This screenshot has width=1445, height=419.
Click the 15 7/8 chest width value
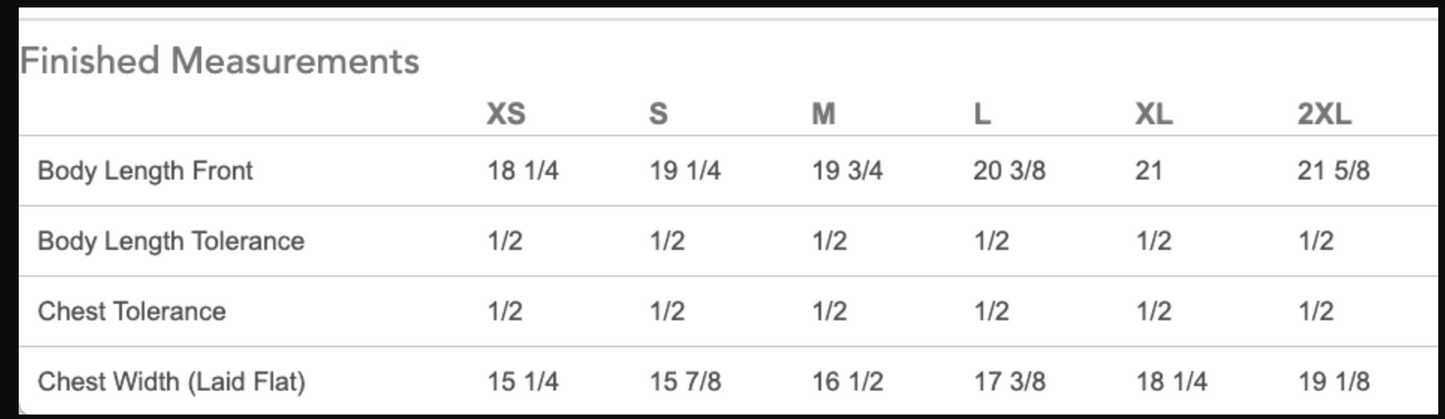point(685,381)
